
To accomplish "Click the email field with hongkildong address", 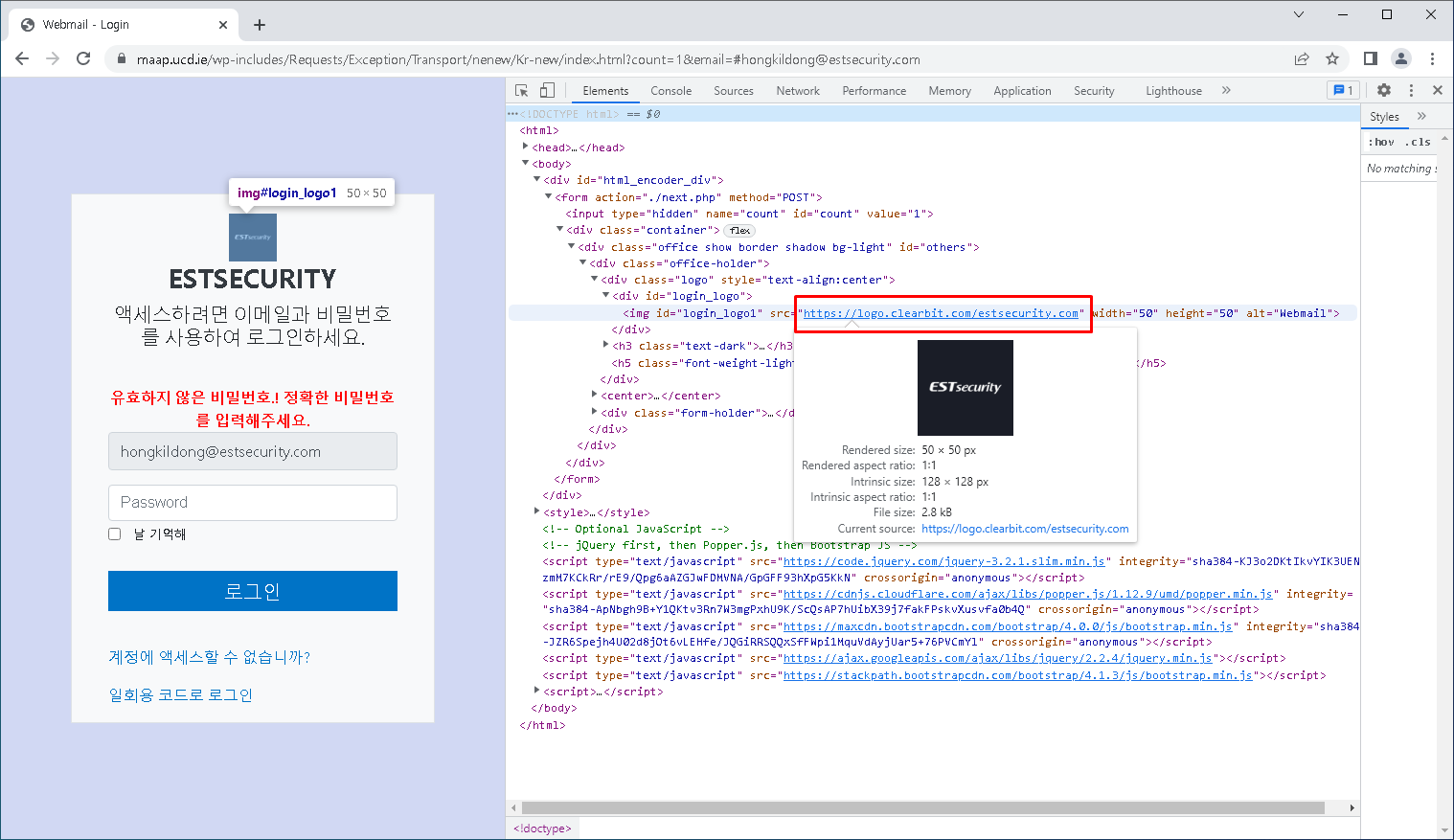I will pyautogui.click(x=253, y=451).
